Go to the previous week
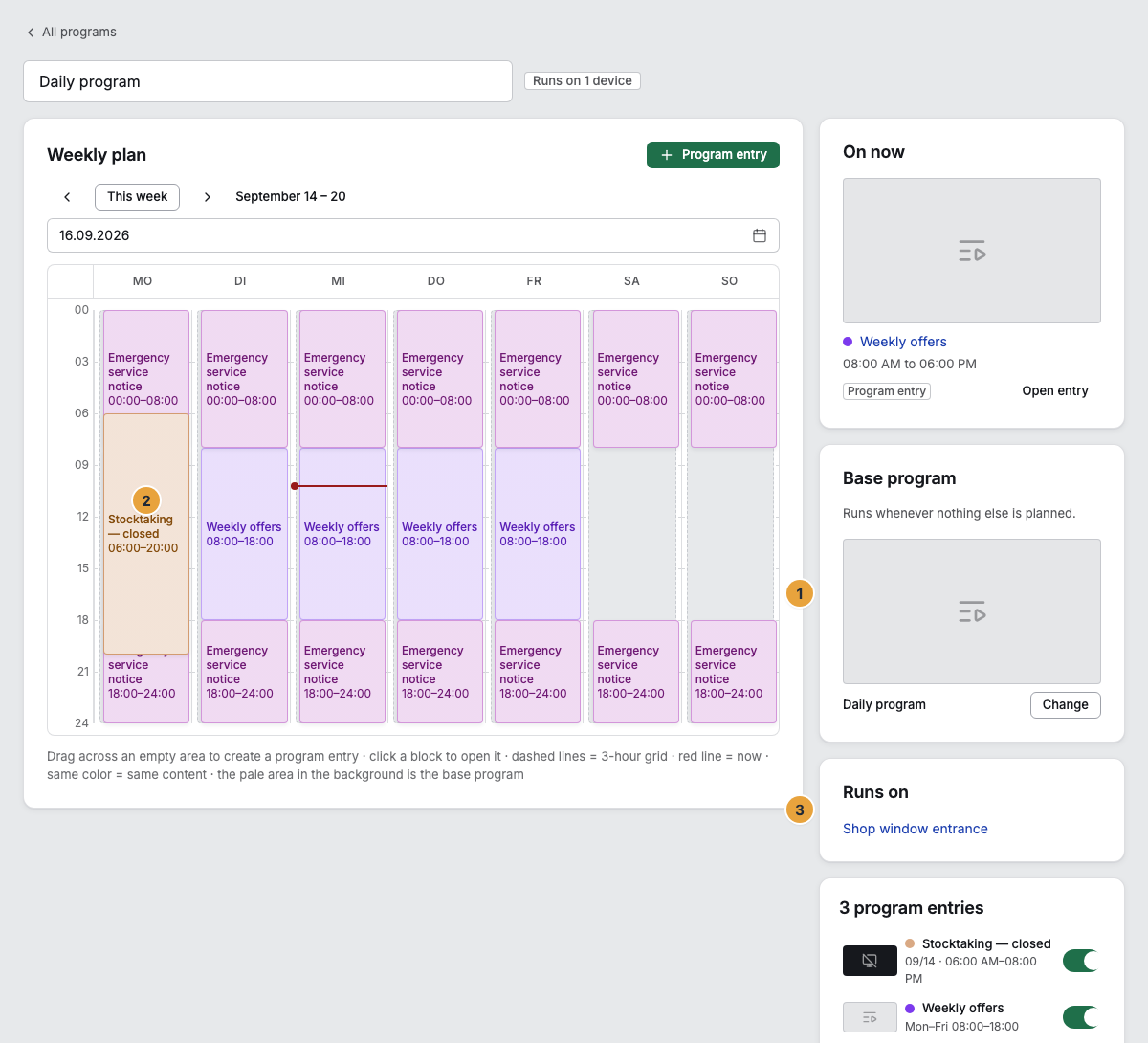 click(67, 196)
